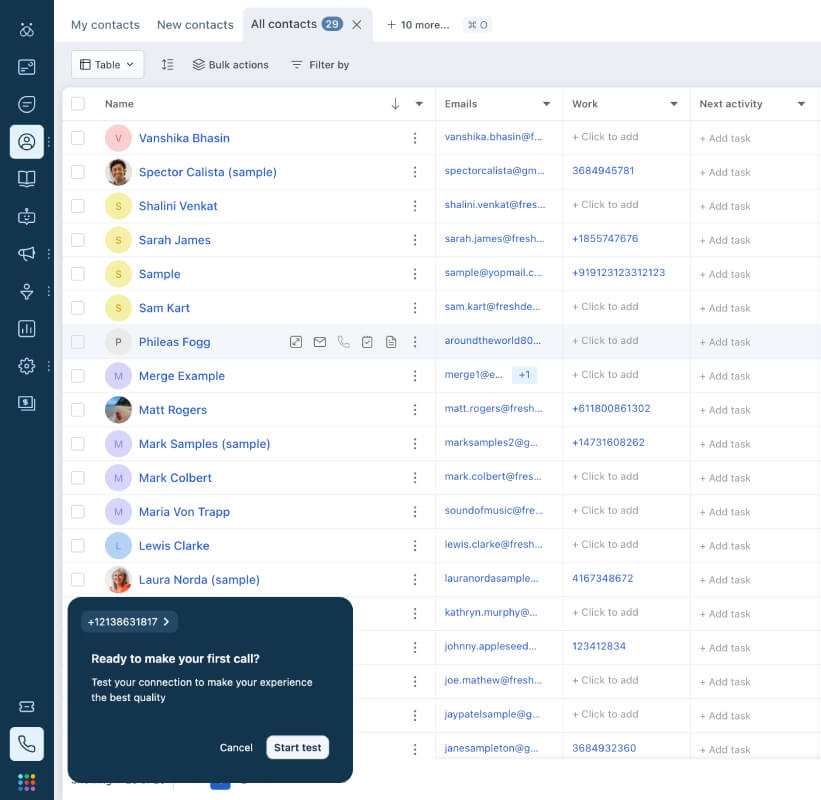Close the All contacts tab
This screenshot has height=800, width=821.
(357, 25)
